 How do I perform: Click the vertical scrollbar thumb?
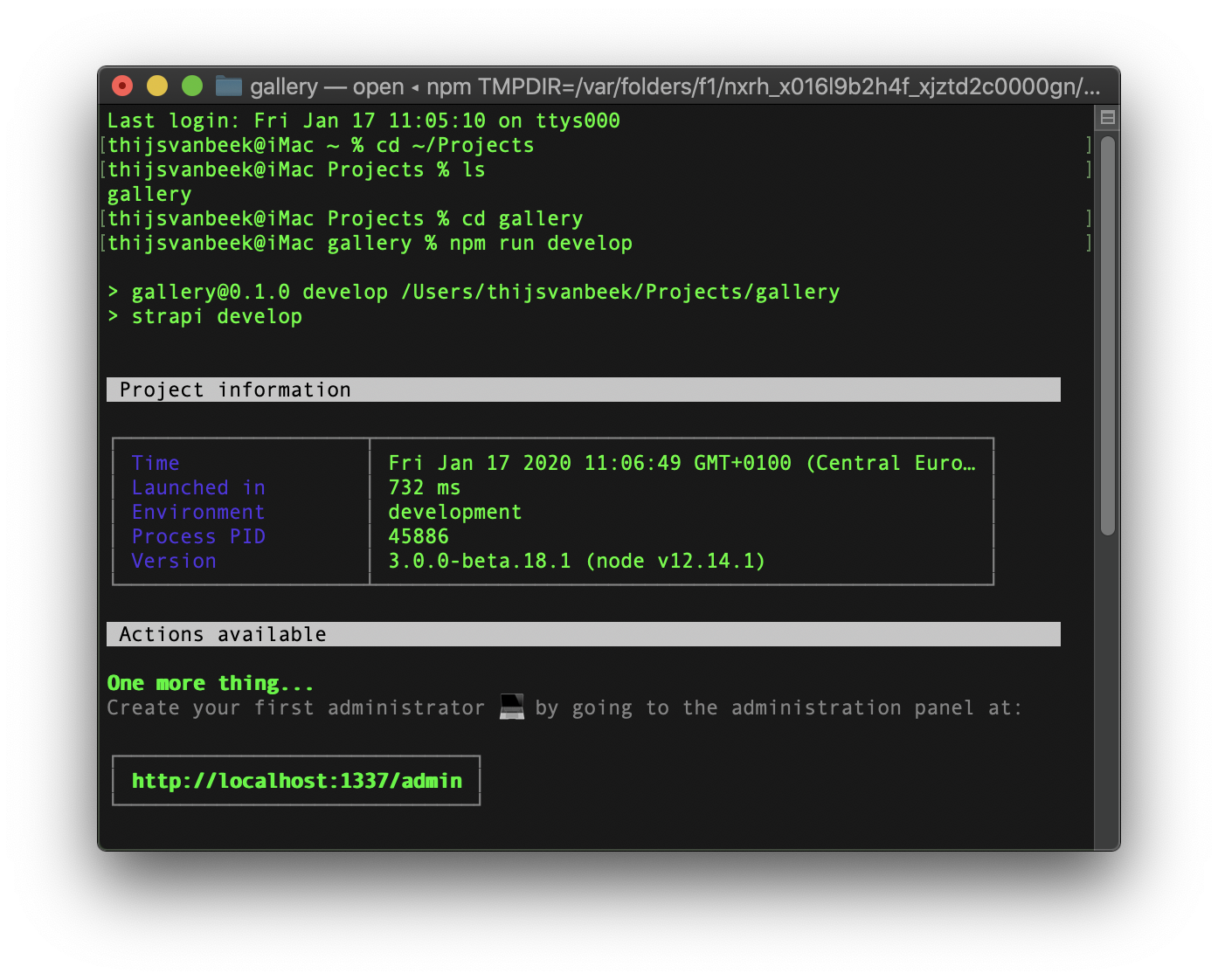1107,332
